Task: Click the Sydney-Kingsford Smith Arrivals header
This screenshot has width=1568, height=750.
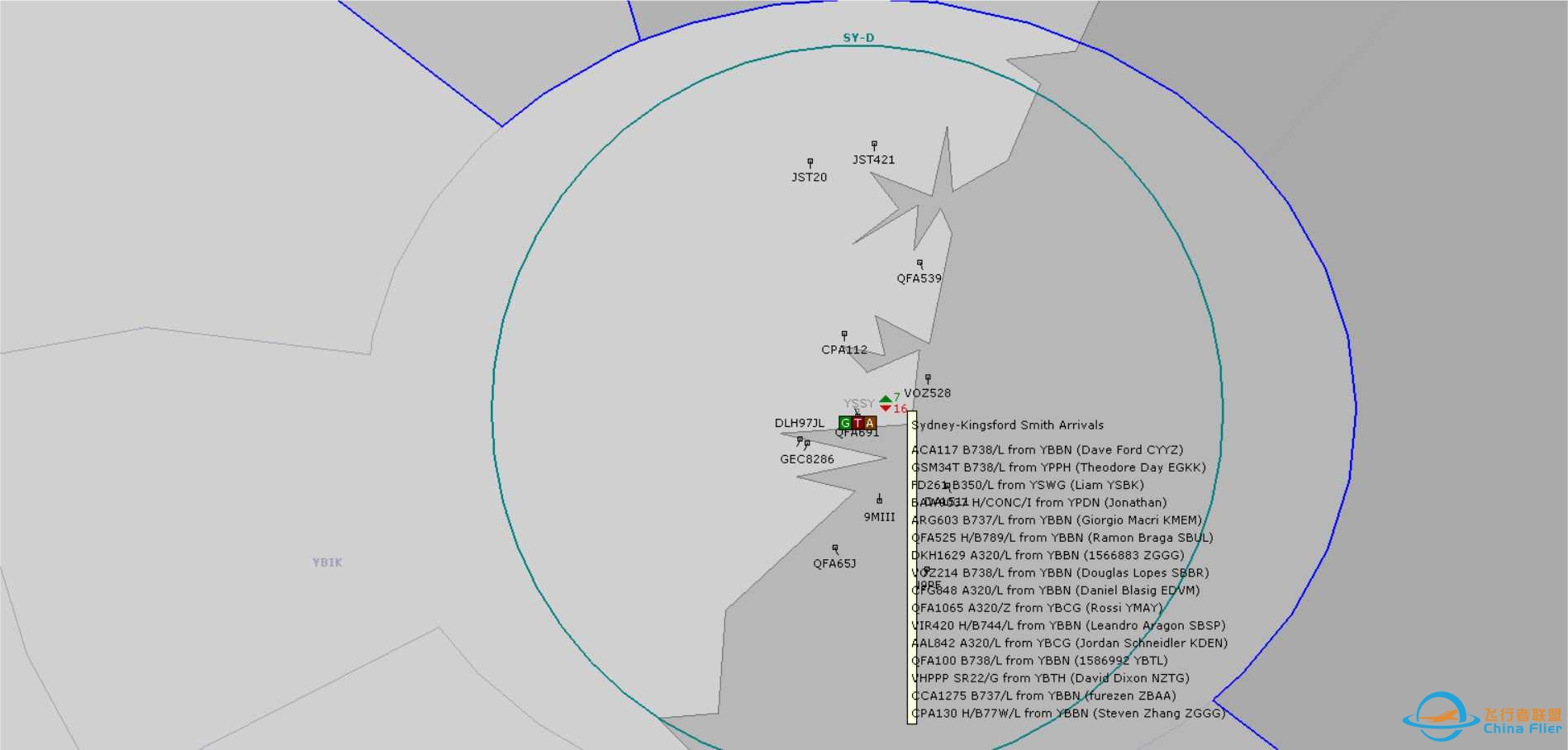Action: coord(1007,425)
